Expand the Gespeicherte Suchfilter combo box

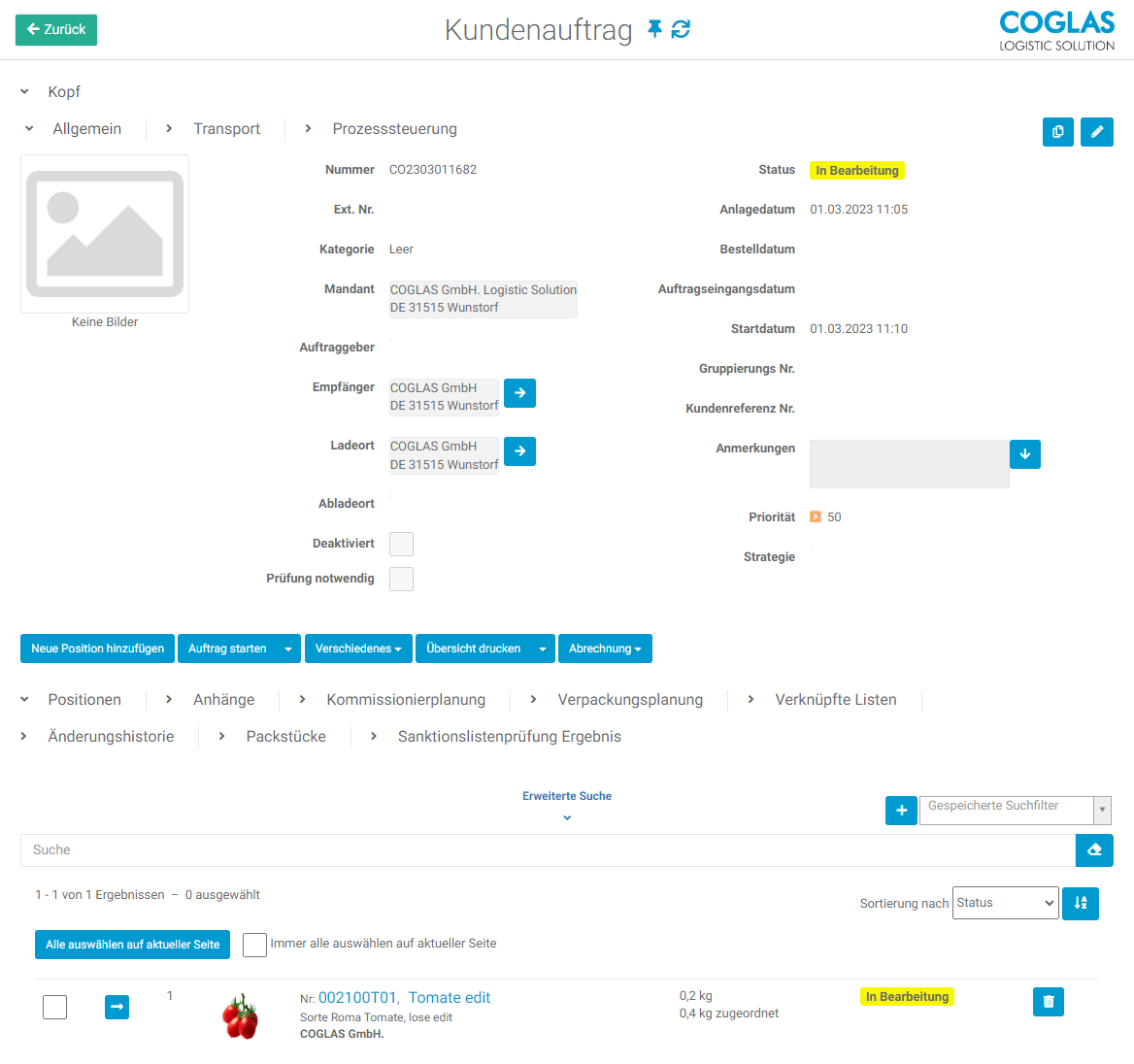click(1102, 810)
